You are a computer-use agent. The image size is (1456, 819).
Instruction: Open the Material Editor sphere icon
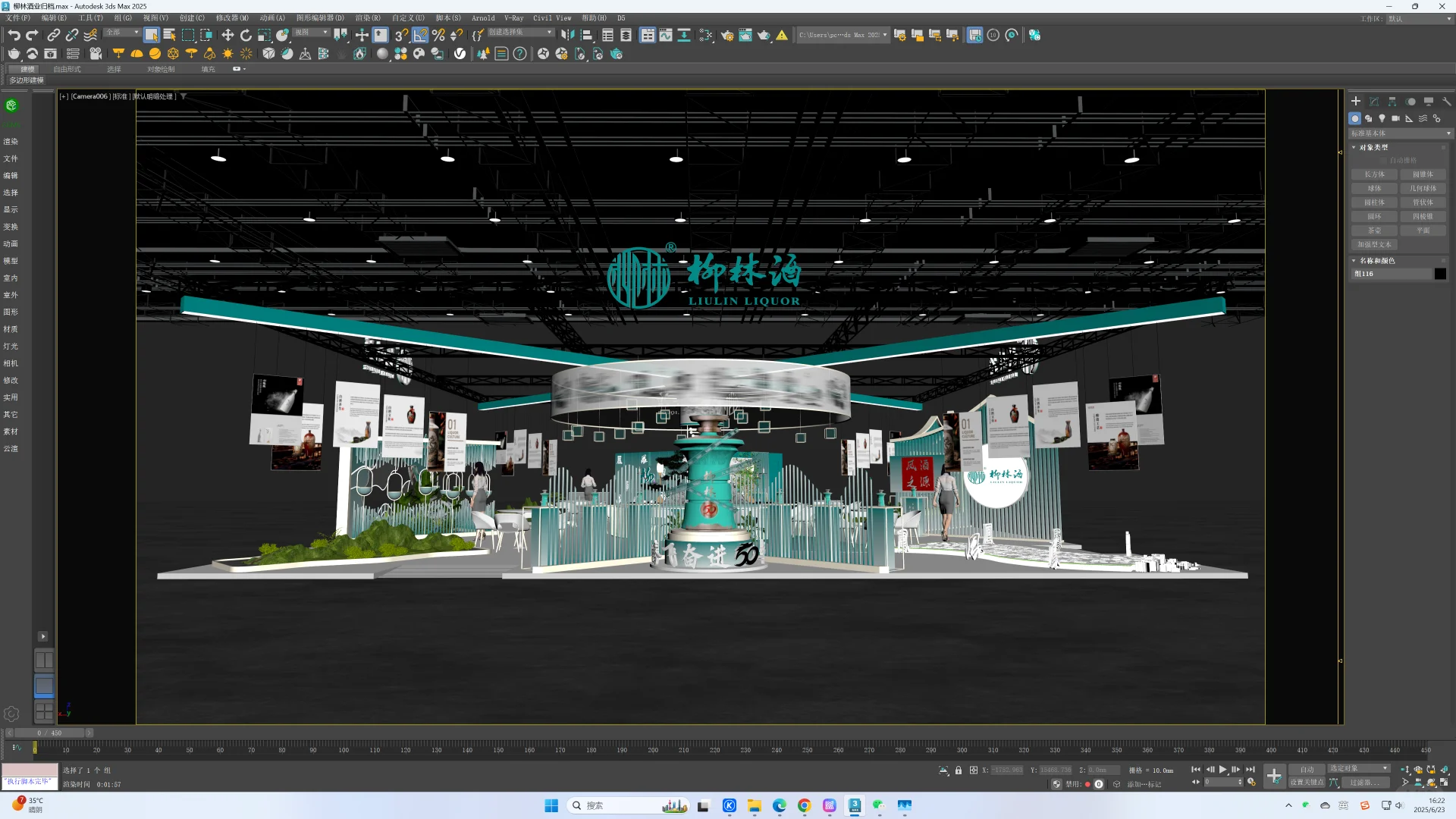pos(382,54)
